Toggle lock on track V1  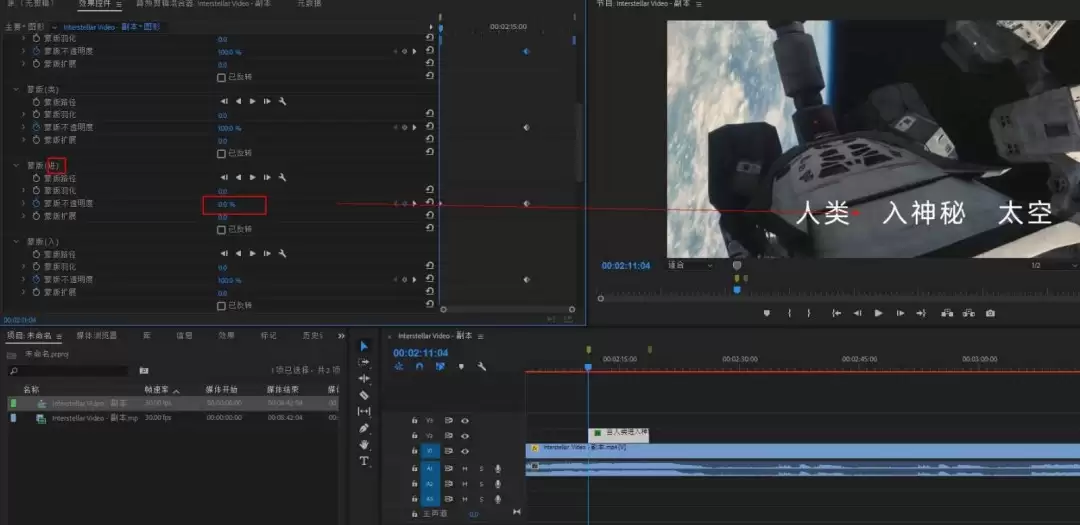tap(415, 451)
